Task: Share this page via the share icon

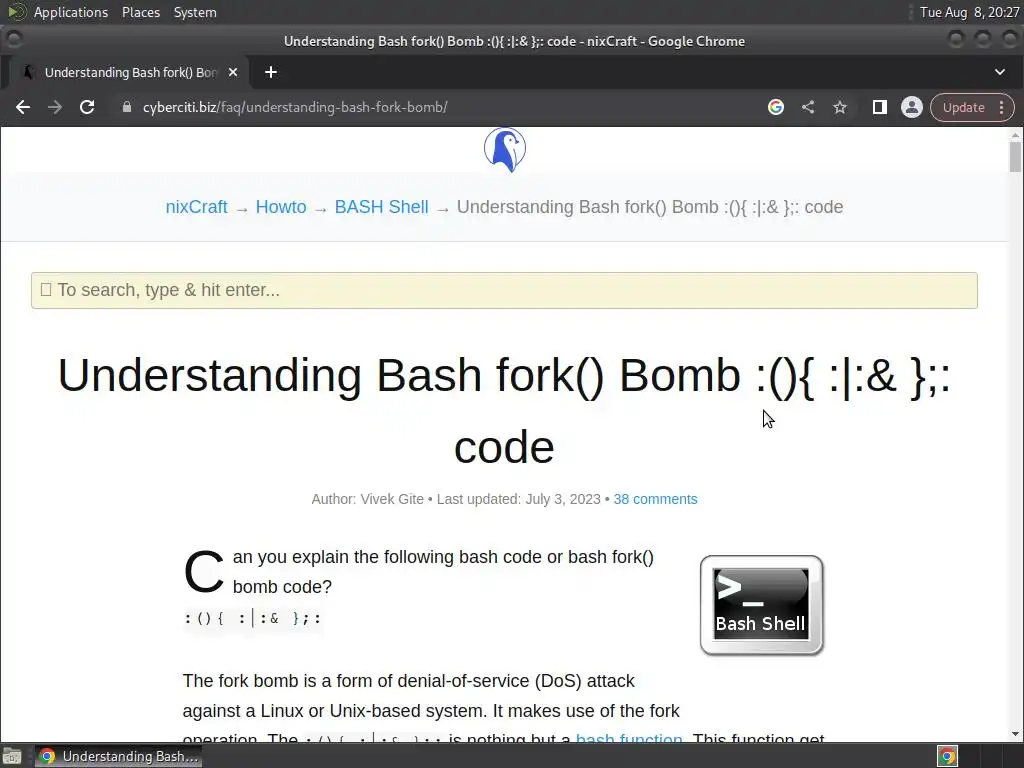Action: pos(808,107)
